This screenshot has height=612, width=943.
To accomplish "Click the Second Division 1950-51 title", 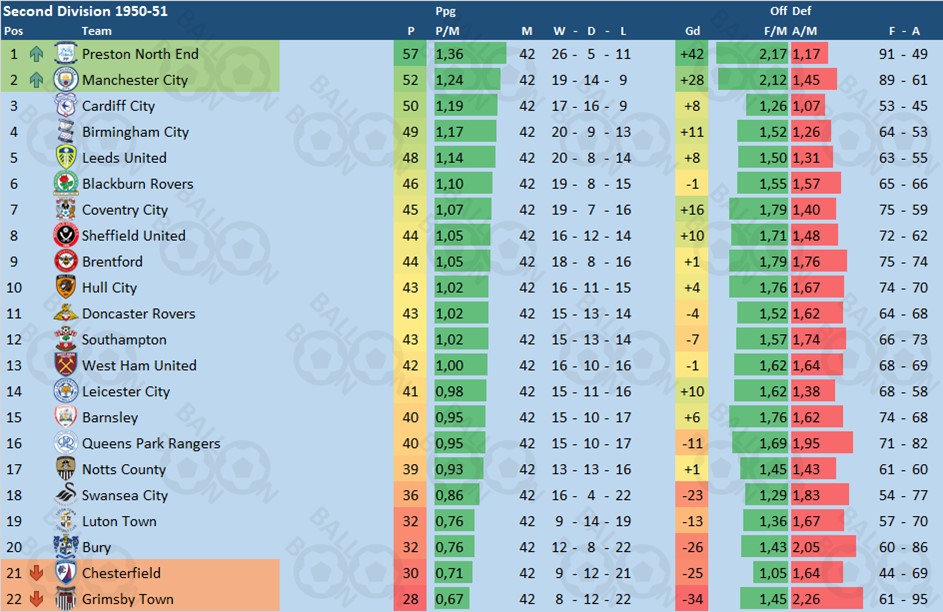I will [x=85, y=11].
